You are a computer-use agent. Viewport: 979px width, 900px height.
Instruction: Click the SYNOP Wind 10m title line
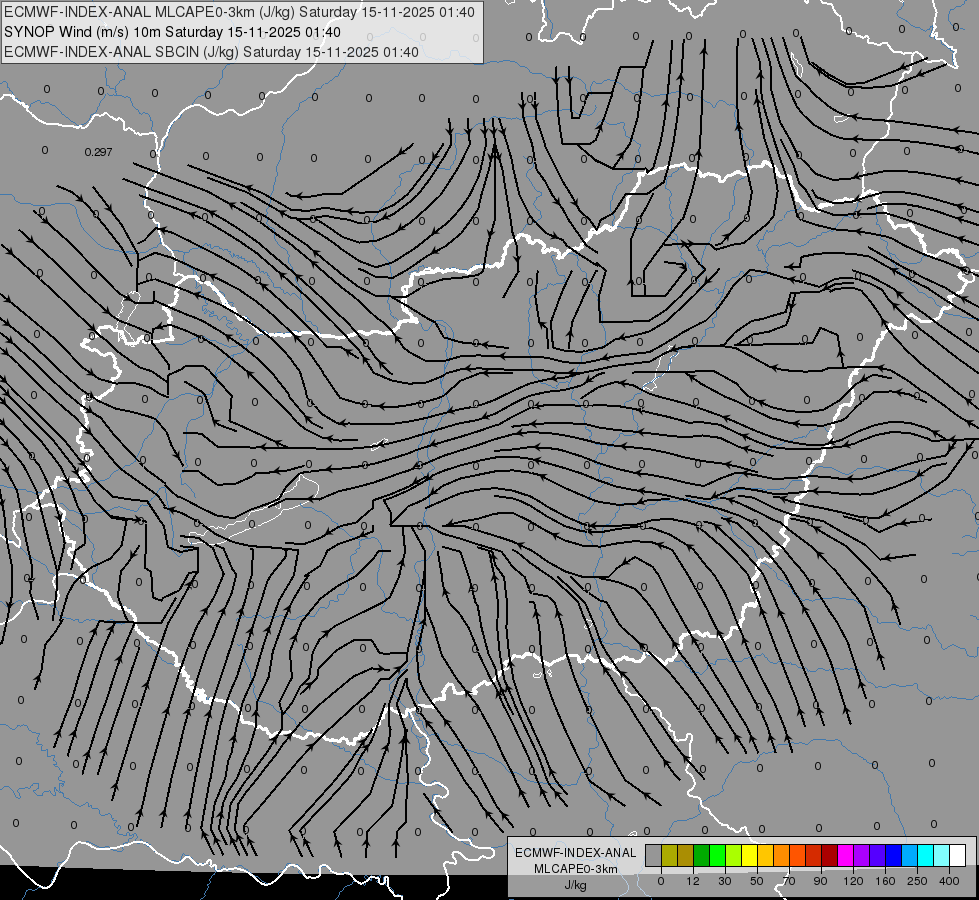point(172,32)
